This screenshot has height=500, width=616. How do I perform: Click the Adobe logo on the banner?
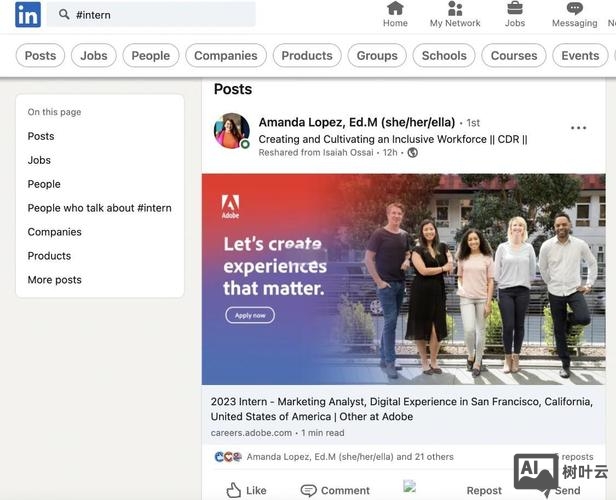[230, 206]
